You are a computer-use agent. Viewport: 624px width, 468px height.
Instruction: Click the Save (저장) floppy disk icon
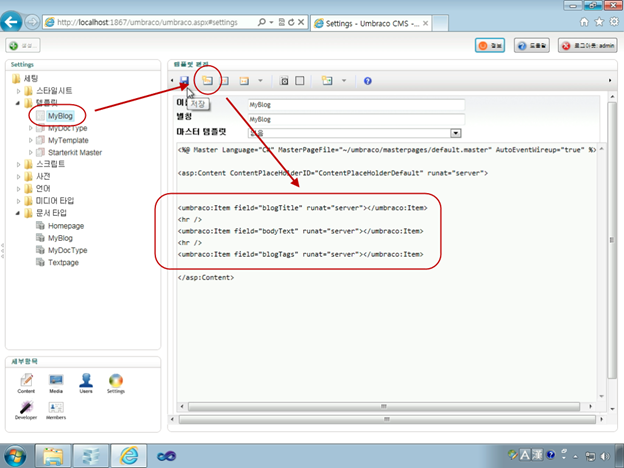[x=184, y=81]
